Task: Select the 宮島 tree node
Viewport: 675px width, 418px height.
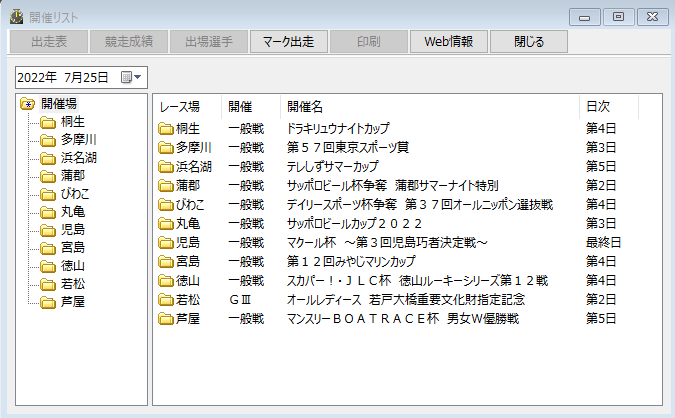Action: click(x=73, y=248)
